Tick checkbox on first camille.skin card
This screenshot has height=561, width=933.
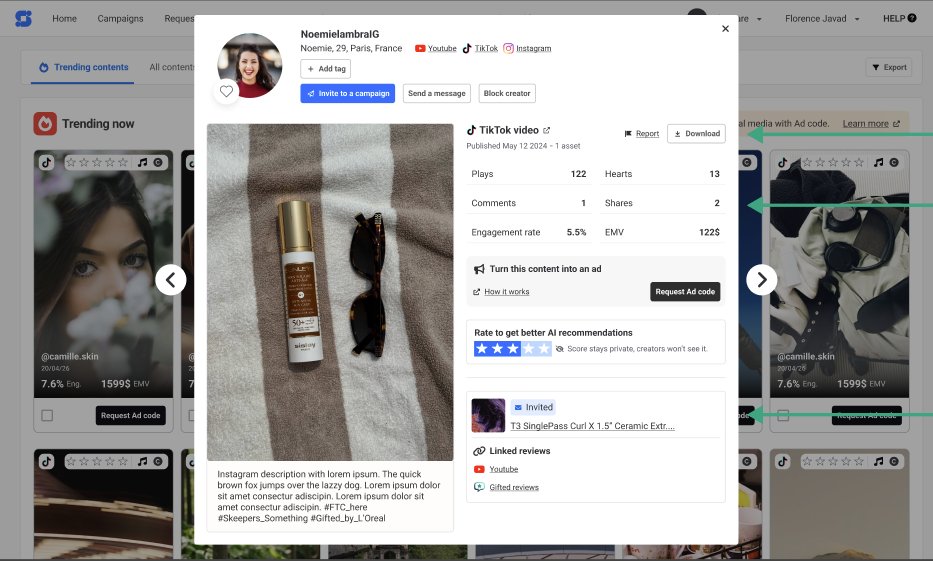click(x=47, y=415)
